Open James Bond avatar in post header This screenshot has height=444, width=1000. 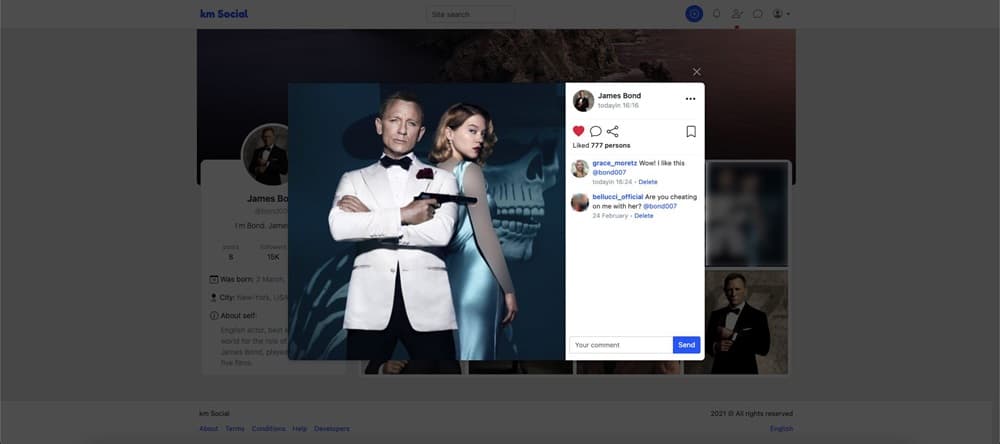[583, 100]
